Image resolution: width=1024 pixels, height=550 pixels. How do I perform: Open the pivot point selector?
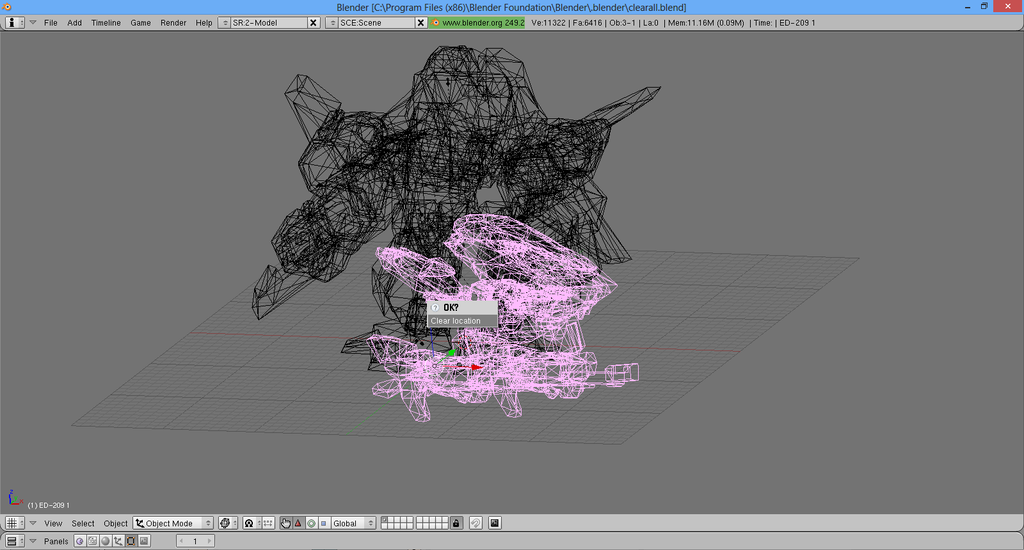(251, 523)
